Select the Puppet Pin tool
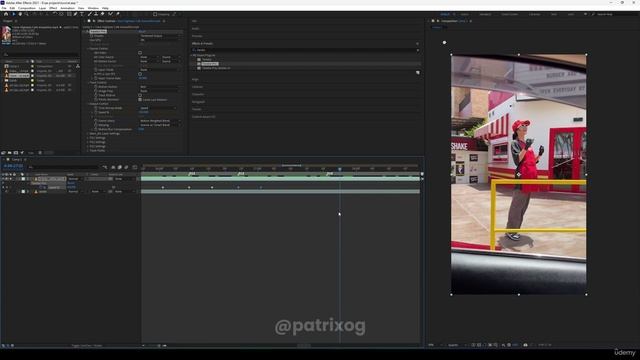 118,14
